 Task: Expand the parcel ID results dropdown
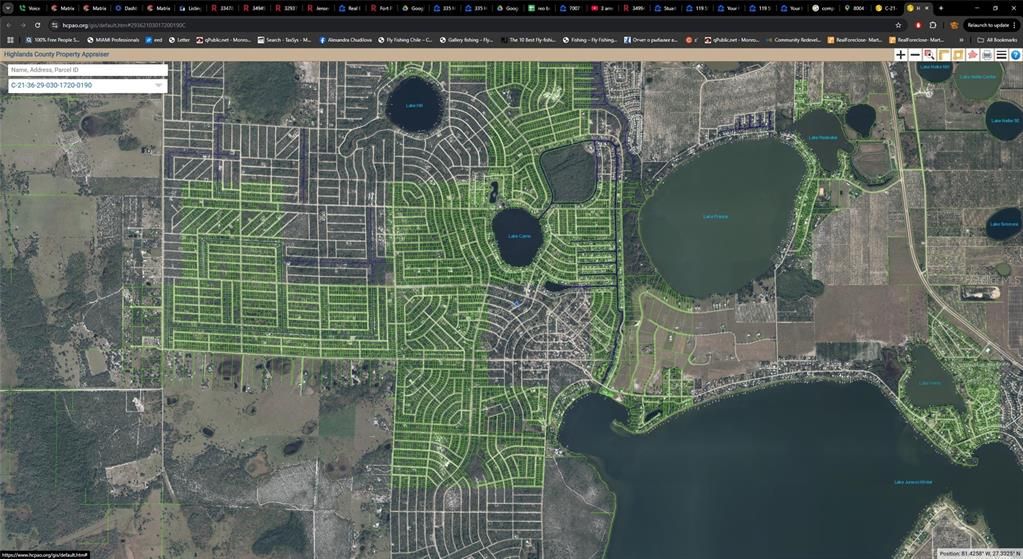(x=158, y=86)
